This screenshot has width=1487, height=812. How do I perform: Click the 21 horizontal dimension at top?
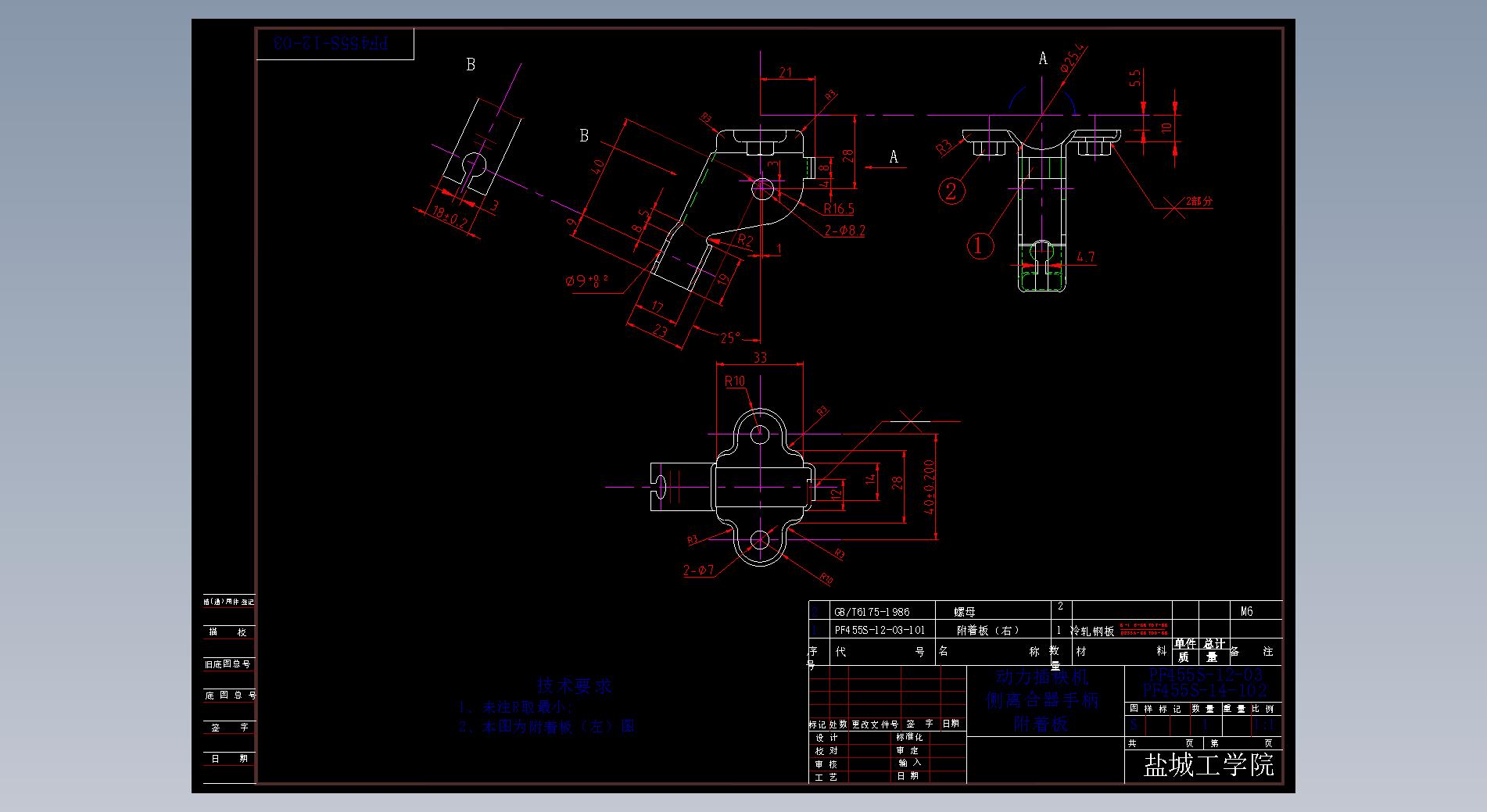tap(786, 73)
